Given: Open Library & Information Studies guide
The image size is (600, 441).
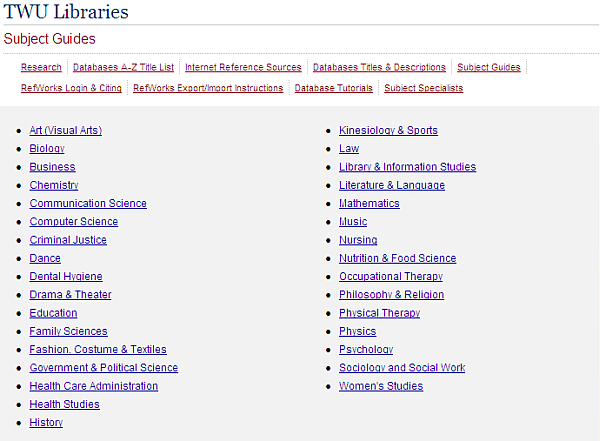Looking at the screenshot, I should point(407,167).
